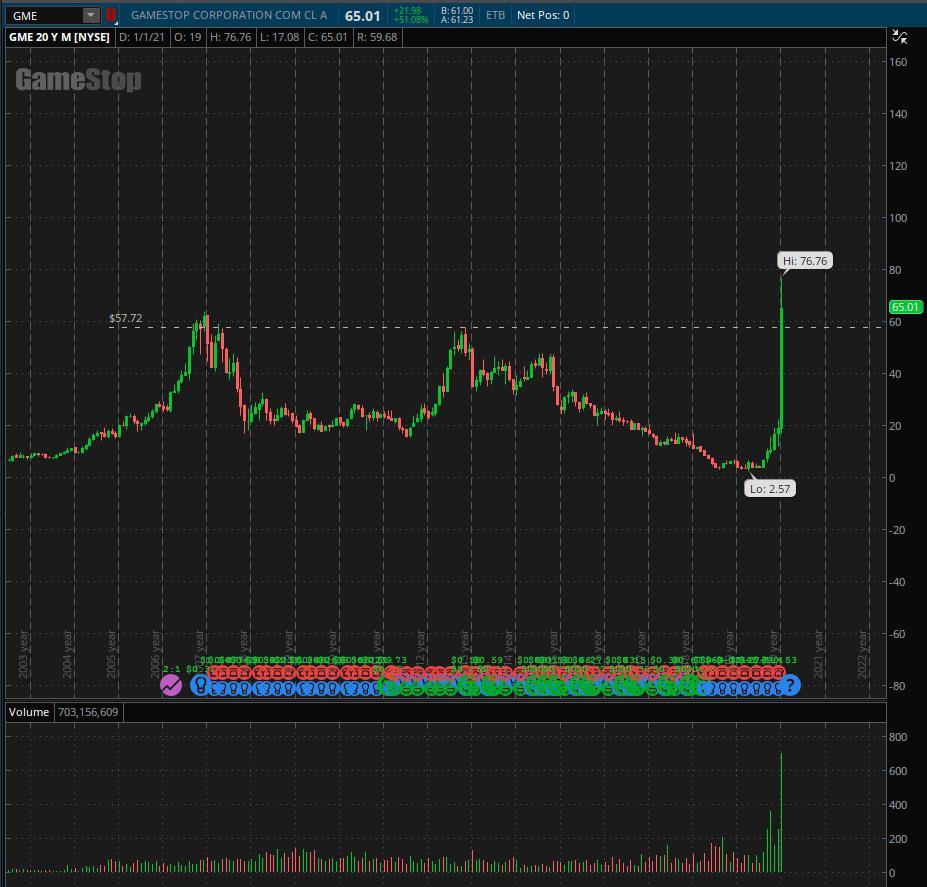
Task: Click the 65.01 last price in the header
Action: (365, 15)
